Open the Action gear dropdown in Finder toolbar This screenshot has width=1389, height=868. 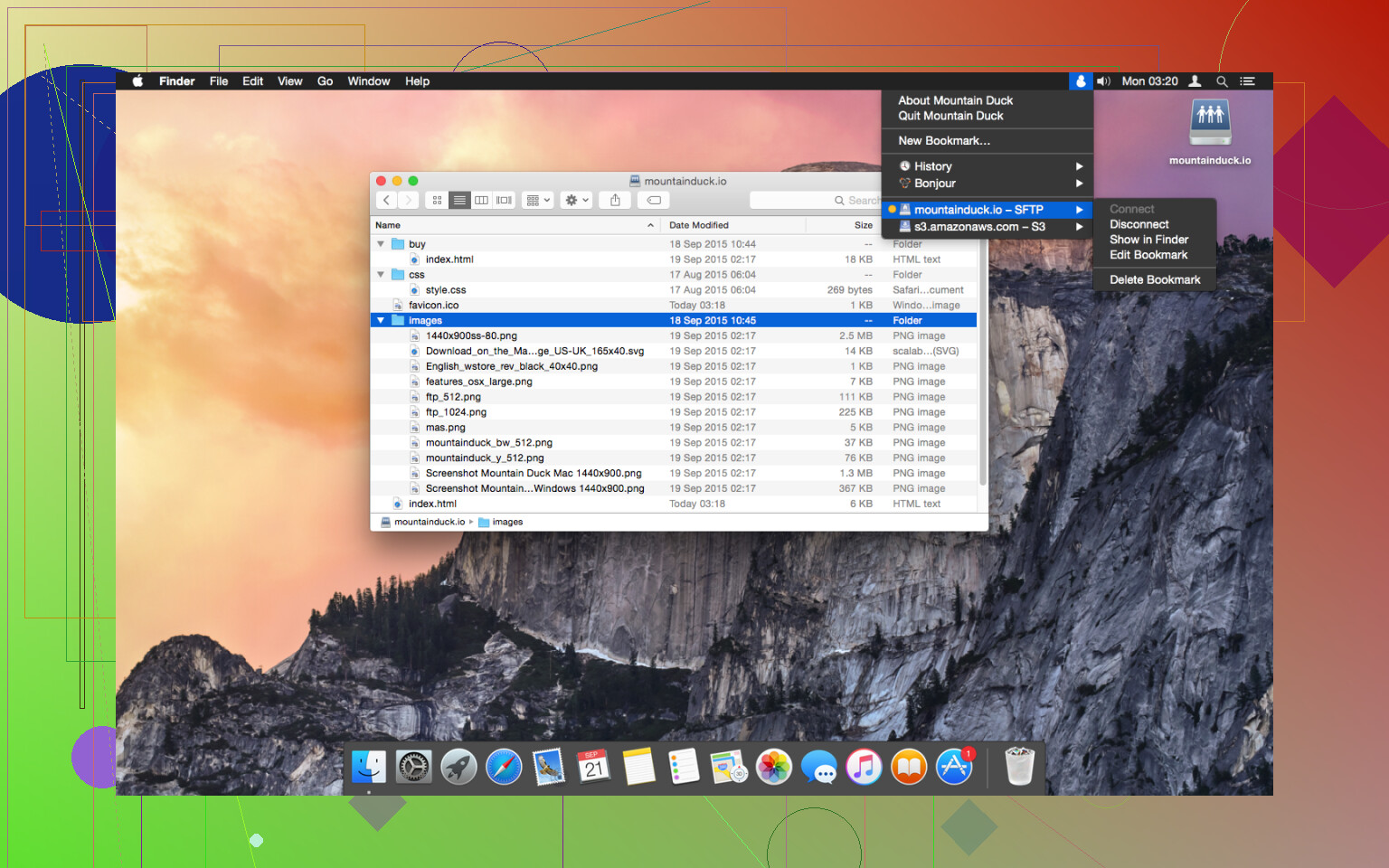pyautogui.click(x=577, y=200)
